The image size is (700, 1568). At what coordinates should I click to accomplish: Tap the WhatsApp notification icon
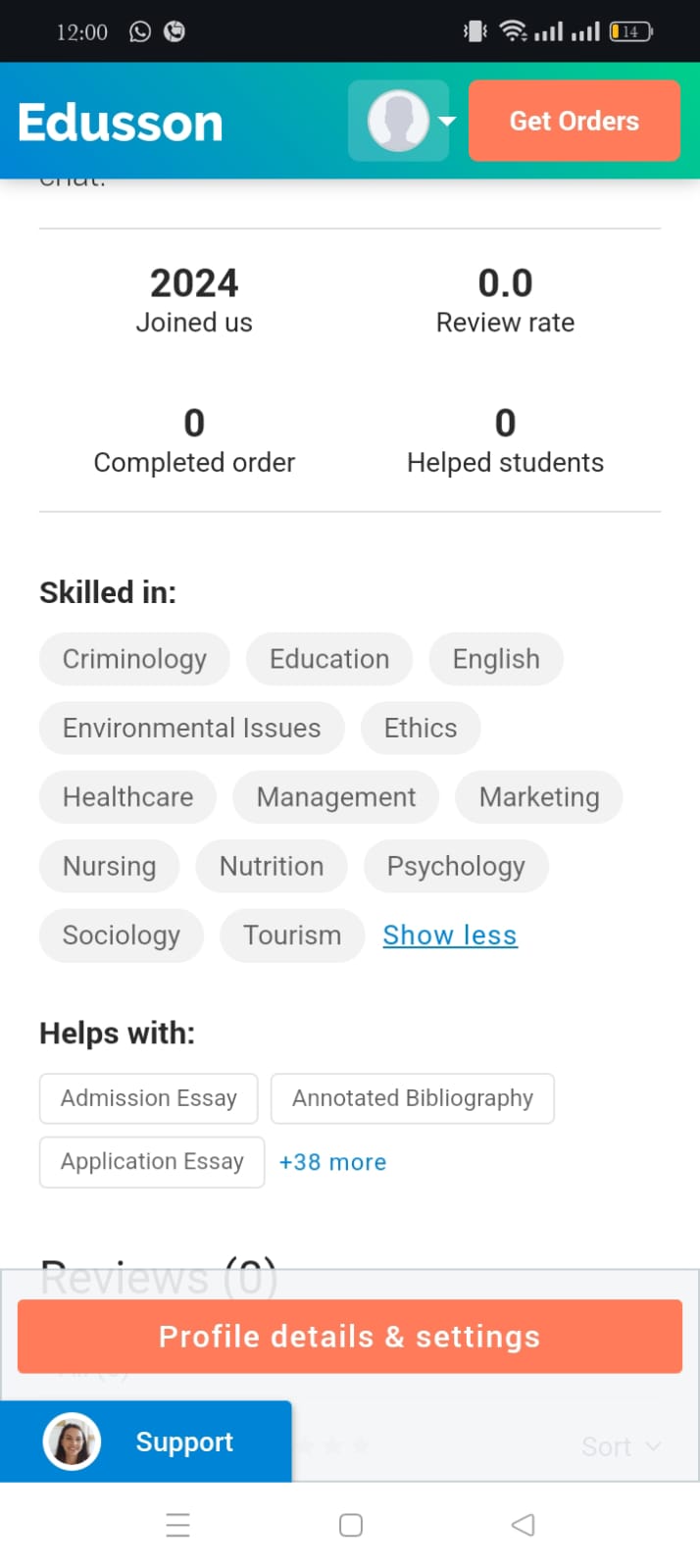pos(140,31)
